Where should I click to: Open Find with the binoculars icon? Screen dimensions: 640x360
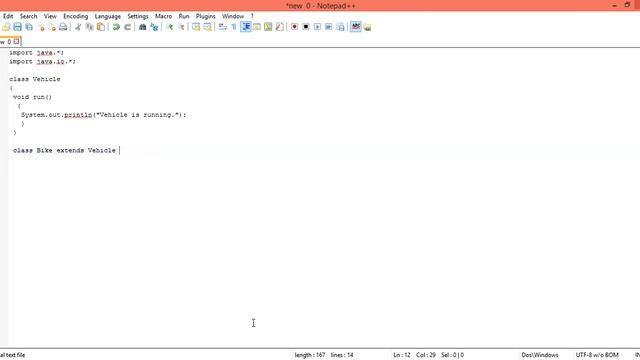coord(142,27)
